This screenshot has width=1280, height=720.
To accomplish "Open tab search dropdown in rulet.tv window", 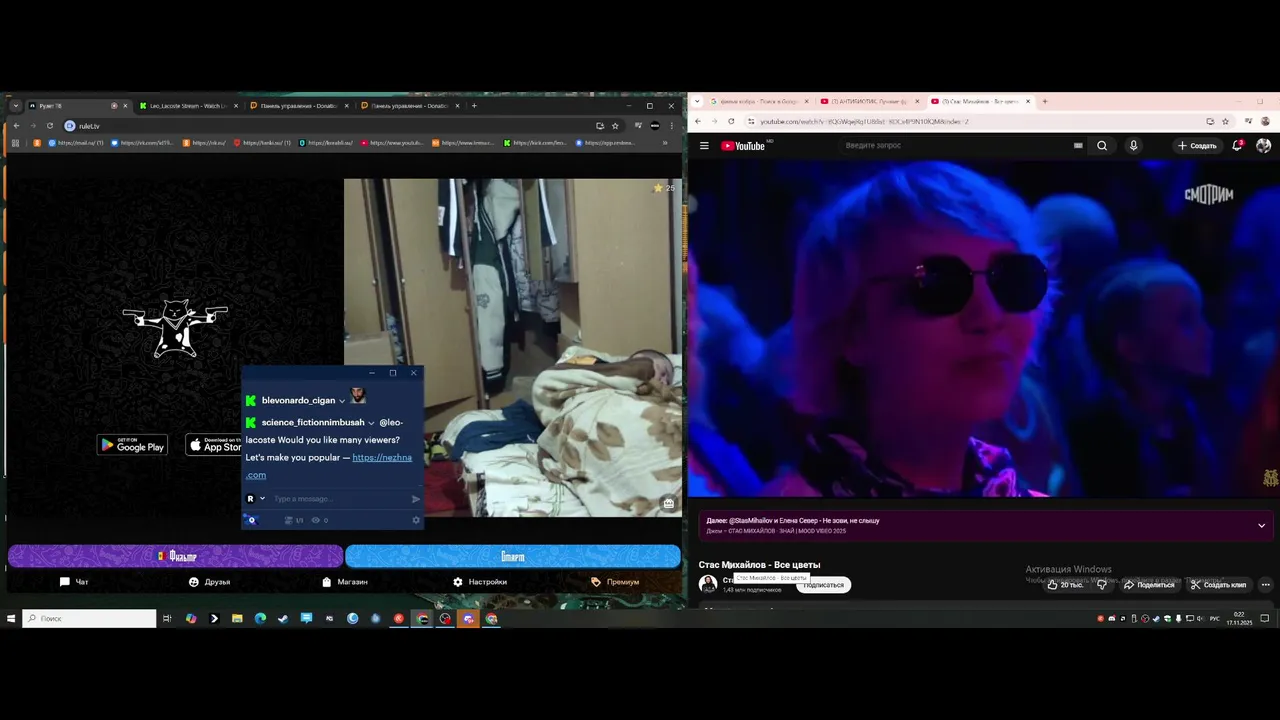I will coord(15,105).
